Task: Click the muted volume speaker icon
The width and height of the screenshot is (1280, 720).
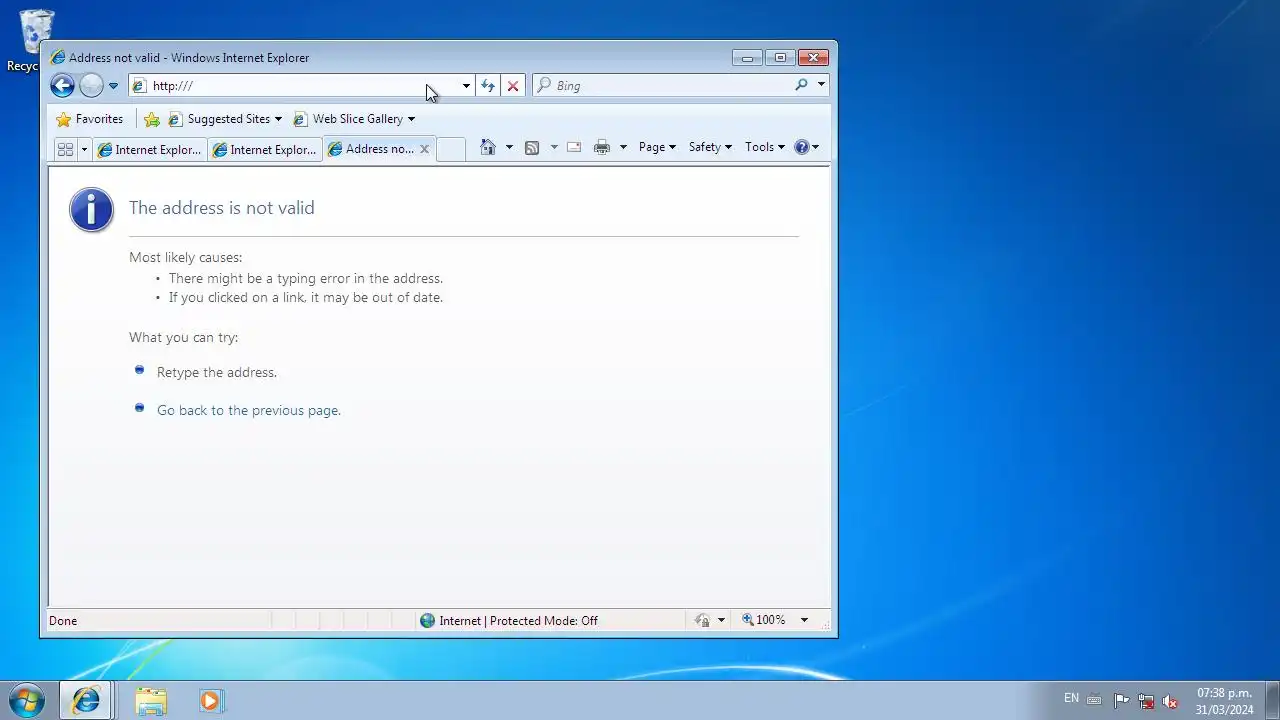Action: [x=1170, y=701]
